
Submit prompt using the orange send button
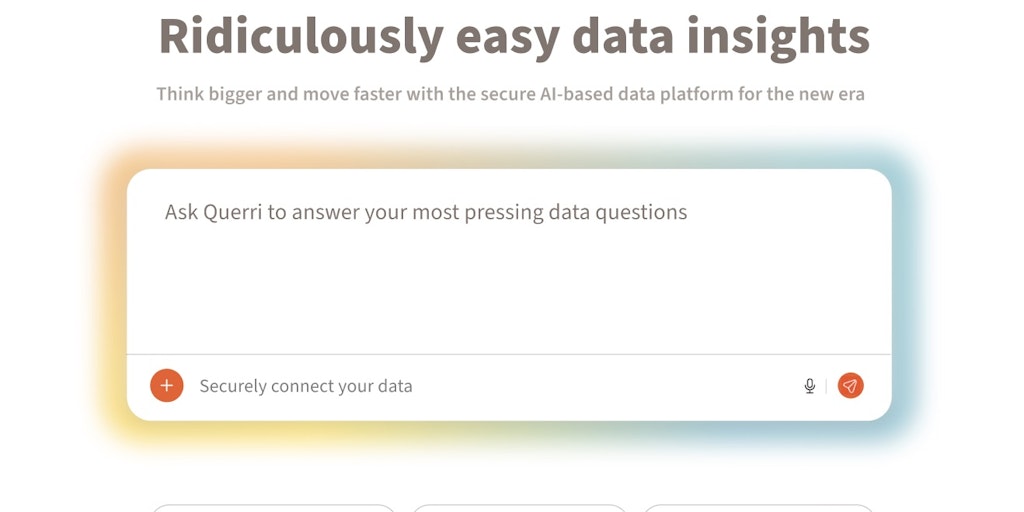pos(850,386)
